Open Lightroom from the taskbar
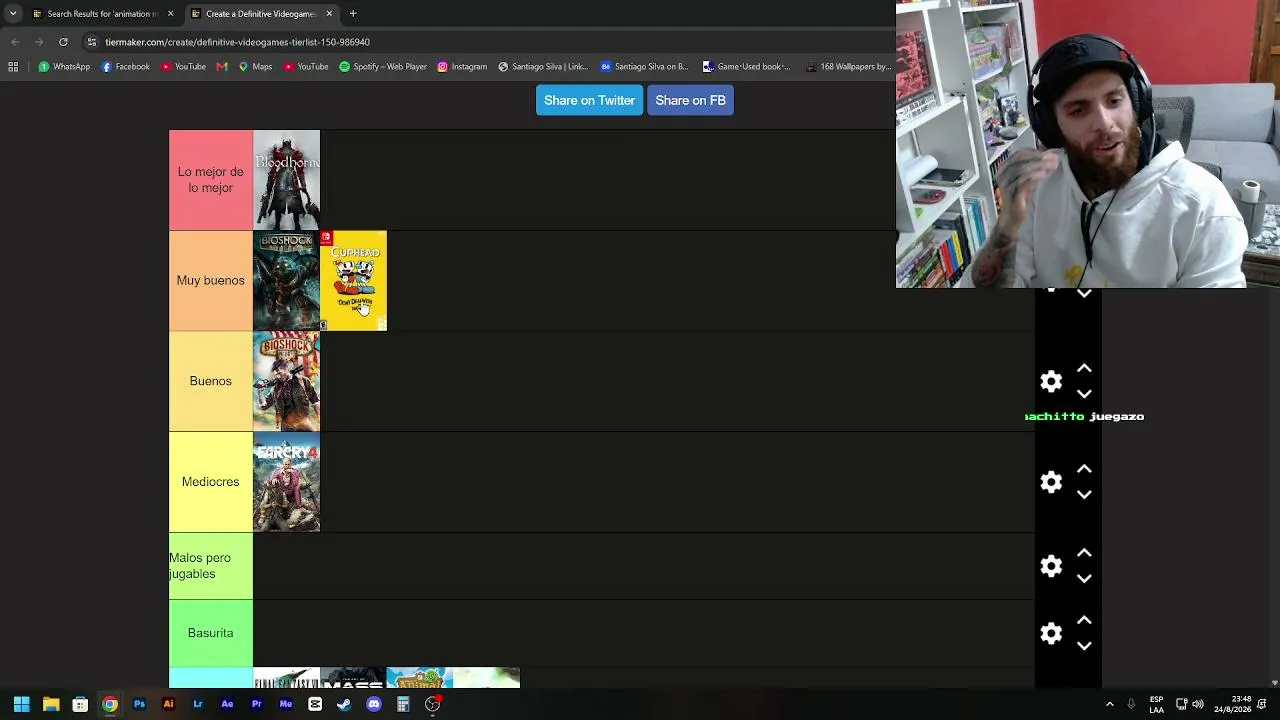Image resolution: width=1280 pixels, height=720 pixels. (x=198, y=704)
